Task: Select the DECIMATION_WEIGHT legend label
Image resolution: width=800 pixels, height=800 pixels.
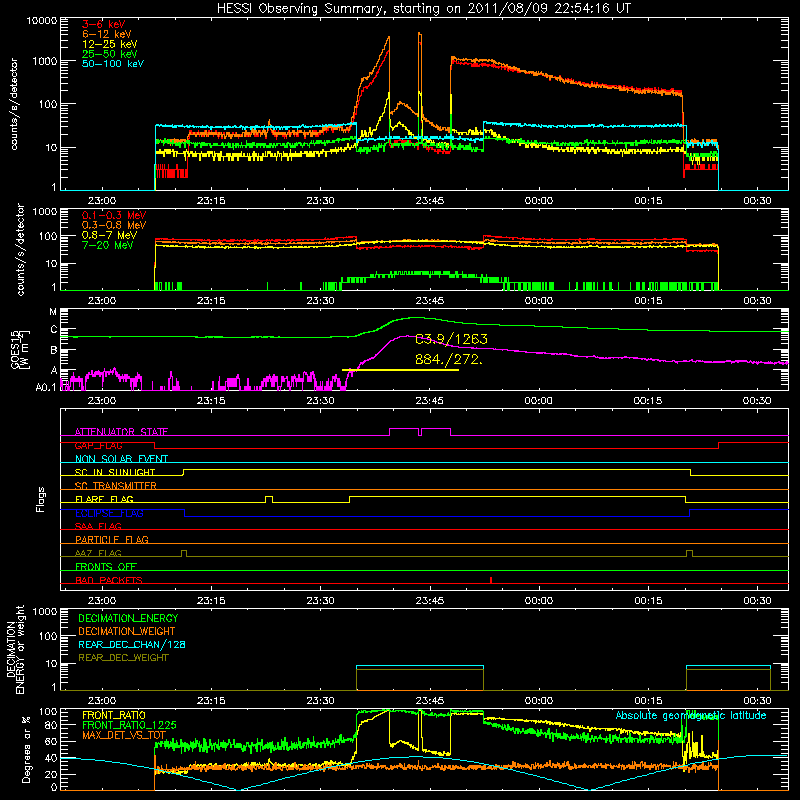Action: tap(127, 631)
